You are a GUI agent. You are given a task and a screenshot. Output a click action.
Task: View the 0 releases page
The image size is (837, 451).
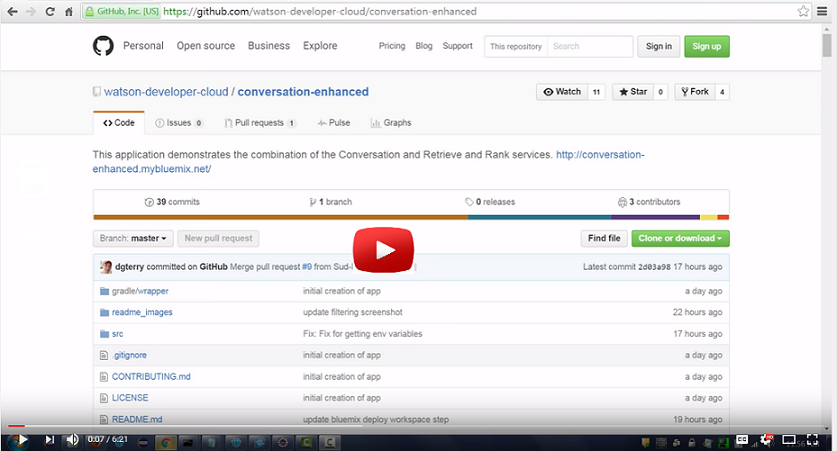489,202
